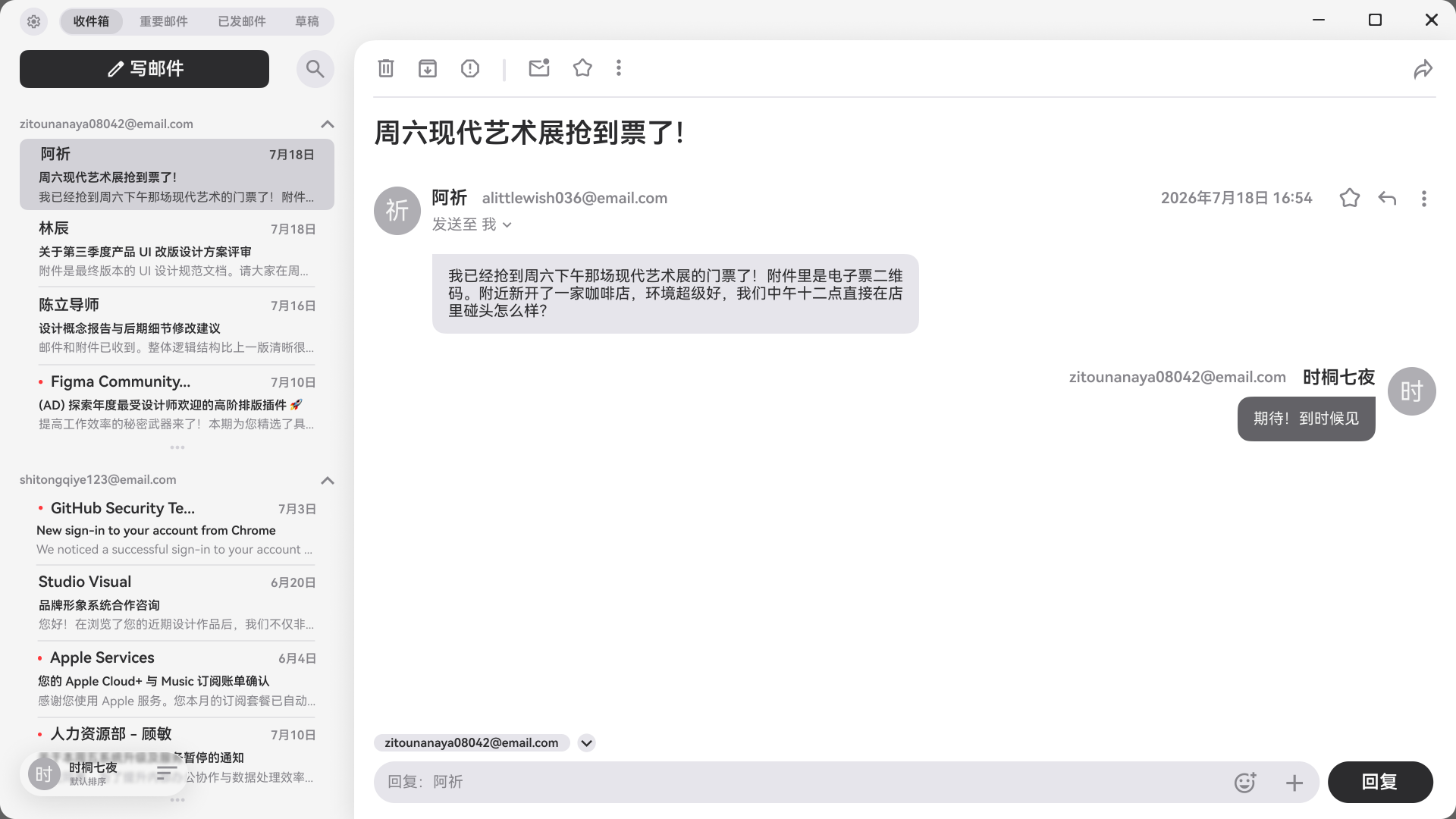The width and height of the screenshot is (1456, 819).
Task: Open the Apple Services billing email
Action: point(177,679)
